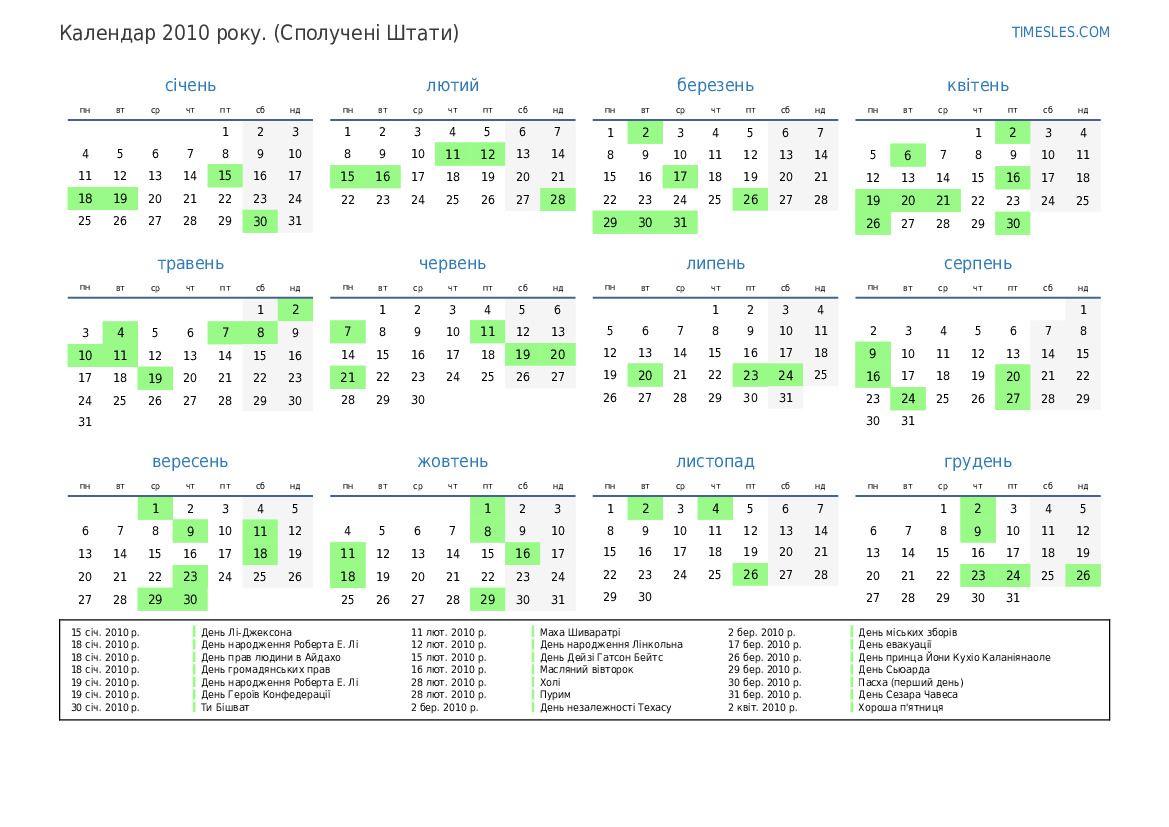
Task: Choose highlighted 26 in грудень
Action: point(1082,576)
